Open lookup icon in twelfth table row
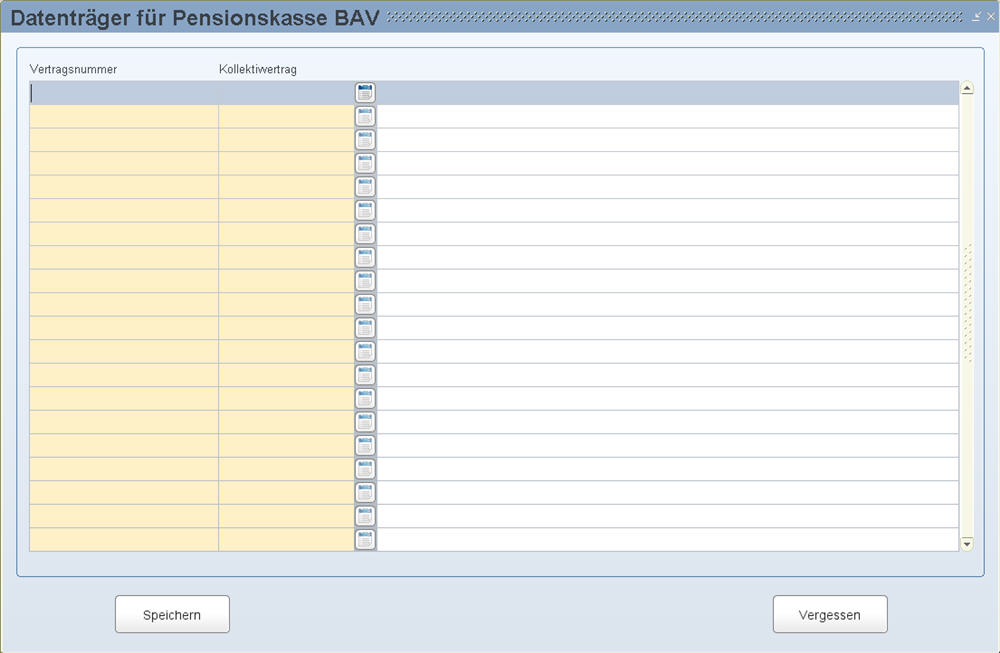Viewport: 1000px width, 653px height. click(365, 351)
